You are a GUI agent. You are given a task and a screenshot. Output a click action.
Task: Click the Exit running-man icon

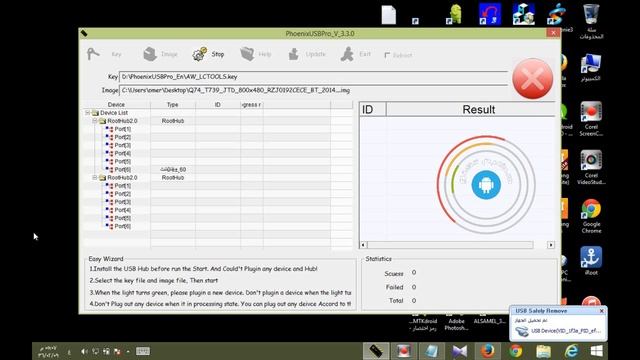[x=347, y=54]
